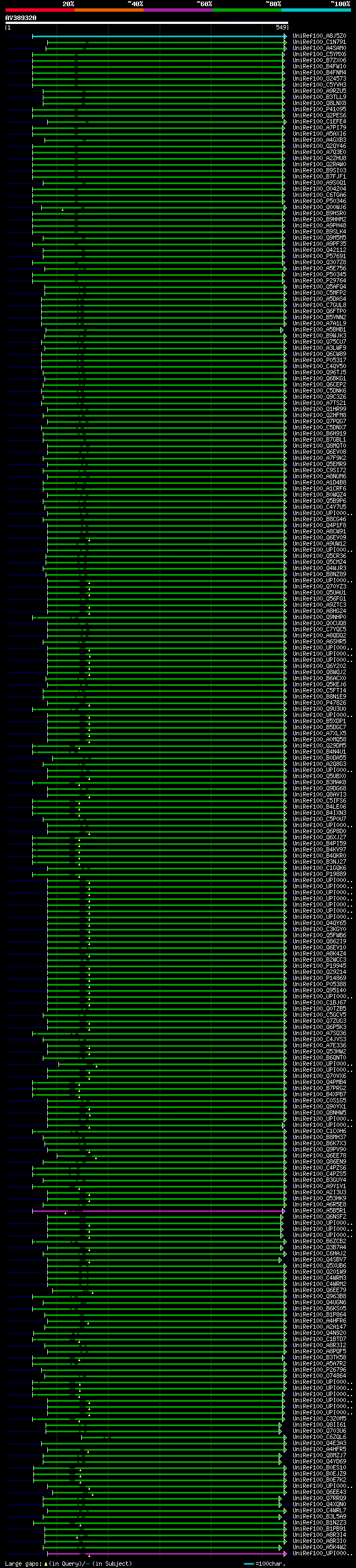Open hit UniRef100_C1EFE4
Viewport: 356px width, 1568px height.
coord(319,122)
